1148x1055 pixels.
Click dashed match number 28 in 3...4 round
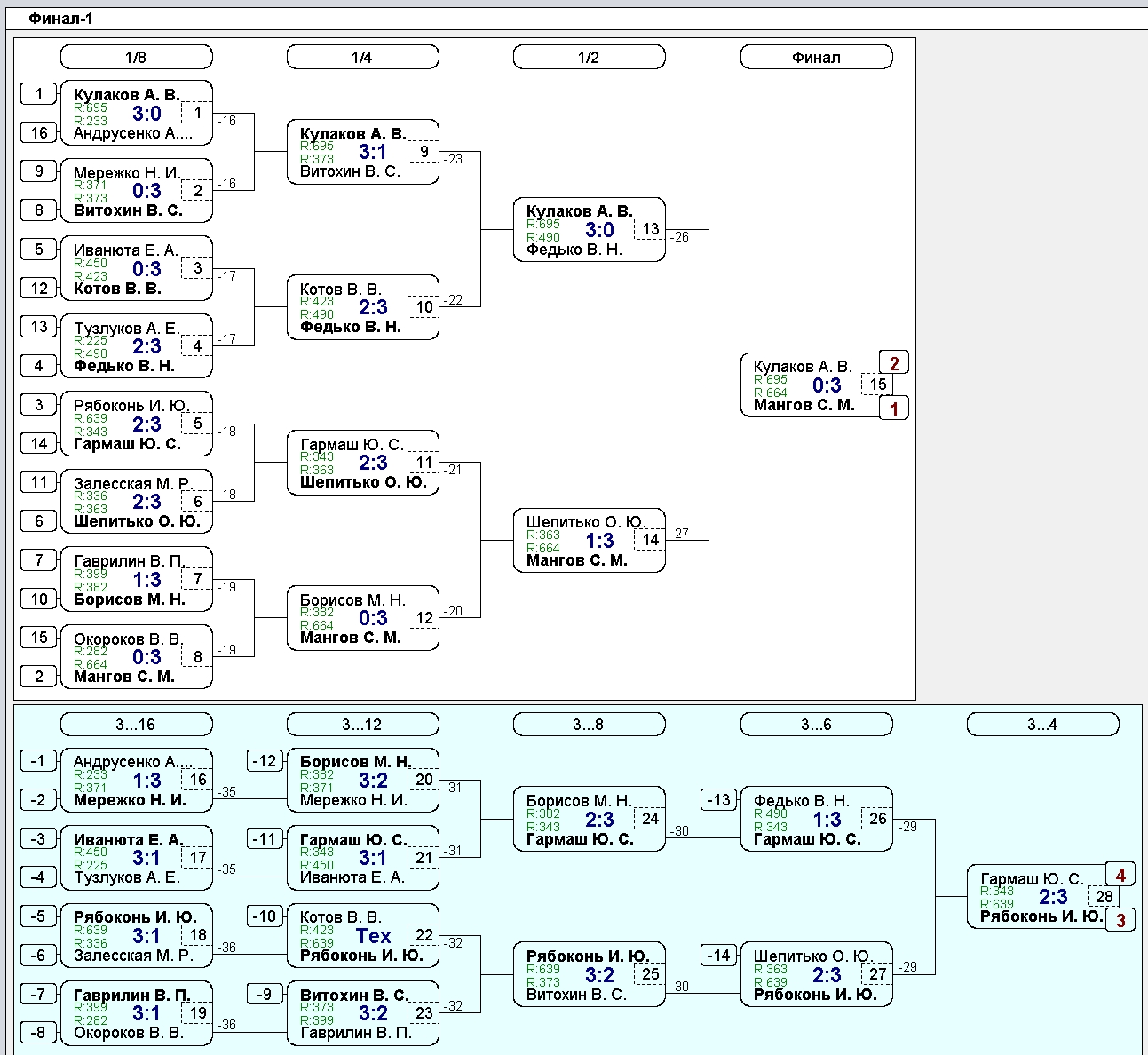1104,897
